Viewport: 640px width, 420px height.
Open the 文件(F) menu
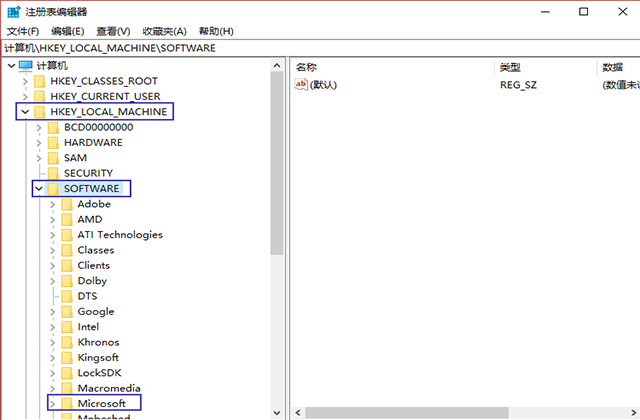23,31
